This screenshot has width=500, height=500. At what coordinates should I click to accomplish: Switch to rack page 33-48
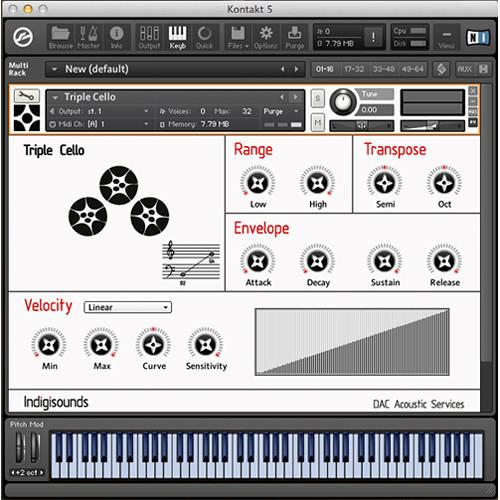point(383,69)
